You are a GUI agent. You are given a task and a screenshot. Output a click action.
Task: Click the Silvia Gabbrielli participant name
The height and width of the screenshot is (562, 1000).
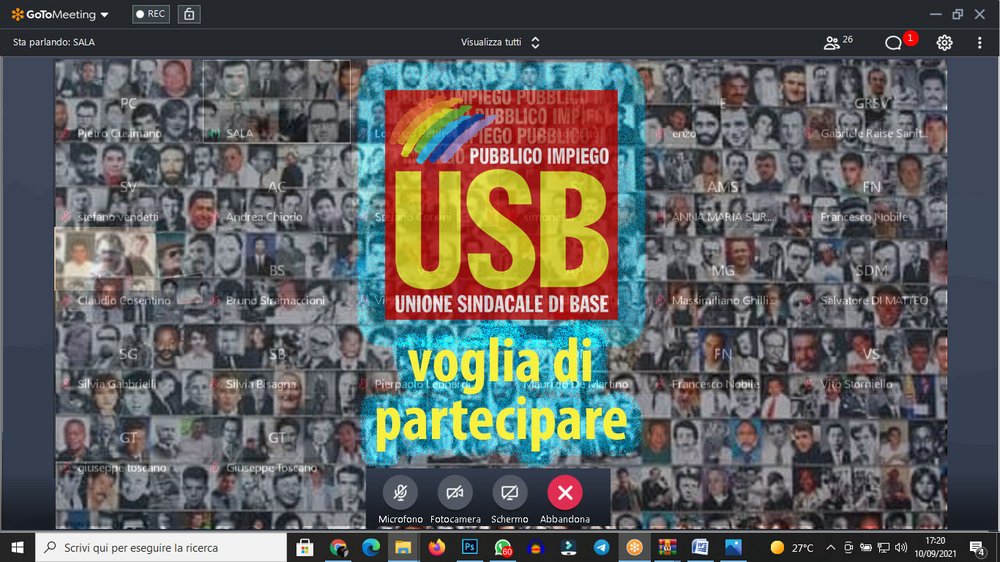(x=117, y=384)
